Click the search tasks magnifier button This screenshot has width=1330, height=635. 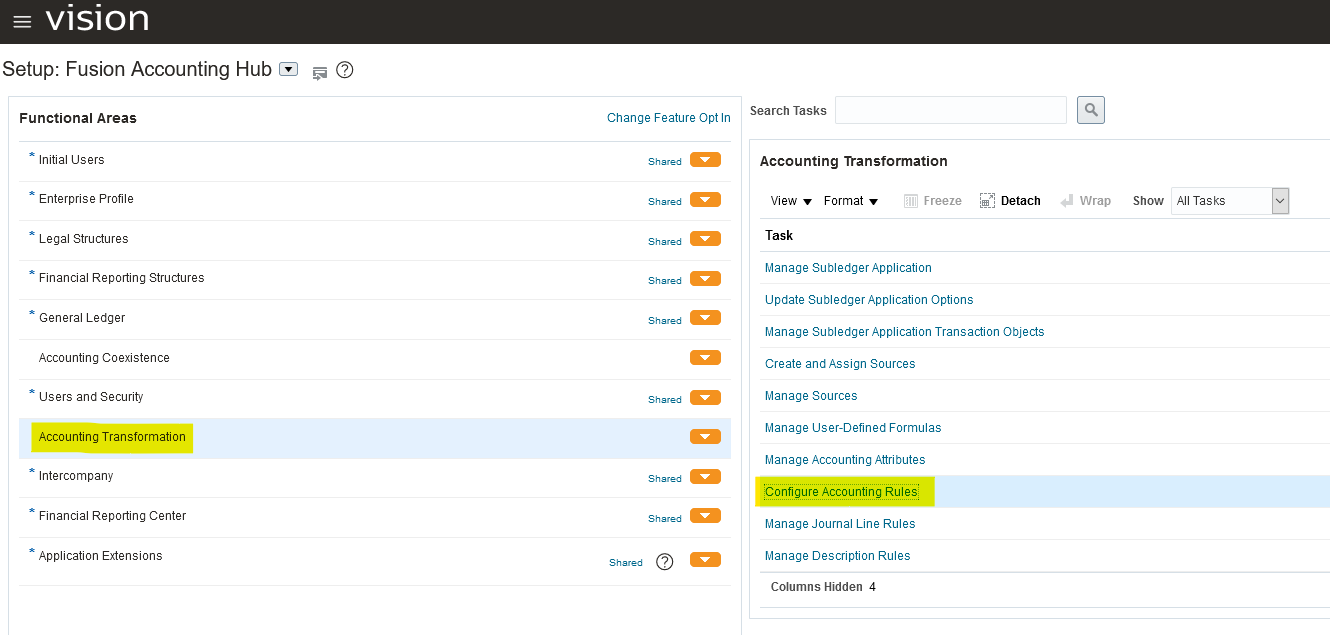click(1090, 110)
